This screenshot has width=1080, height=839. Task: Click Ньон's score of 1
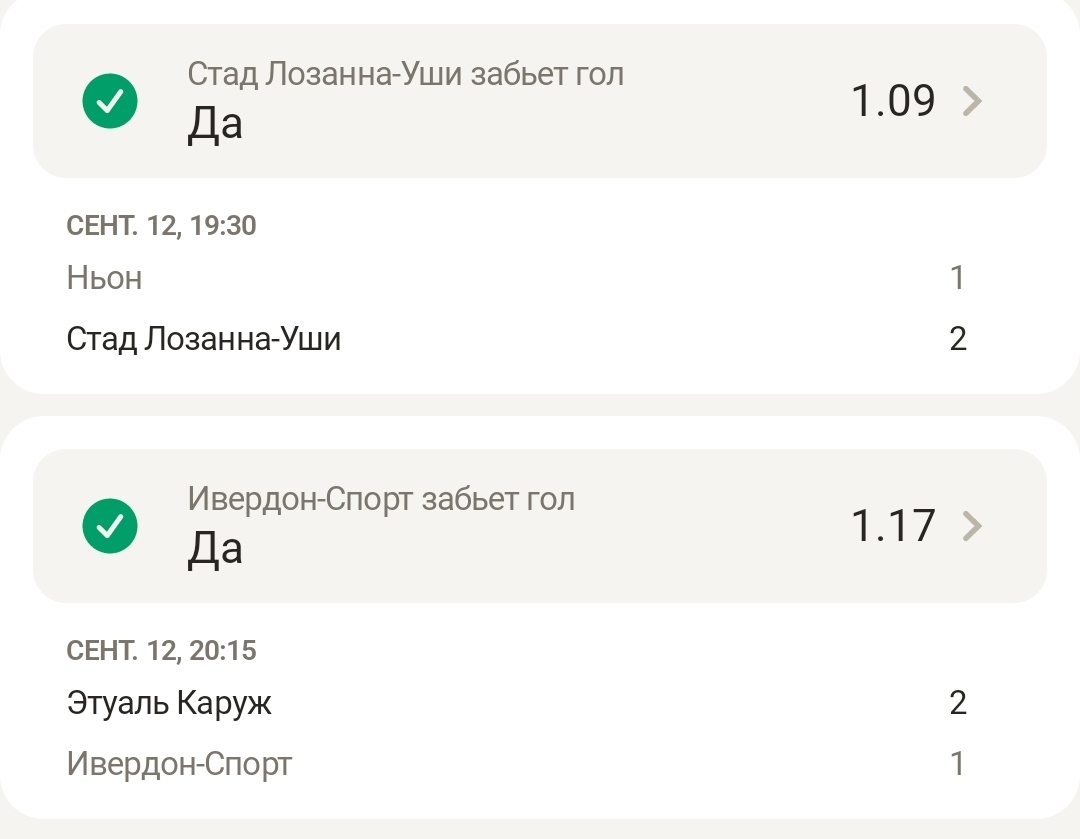(957, 278)
